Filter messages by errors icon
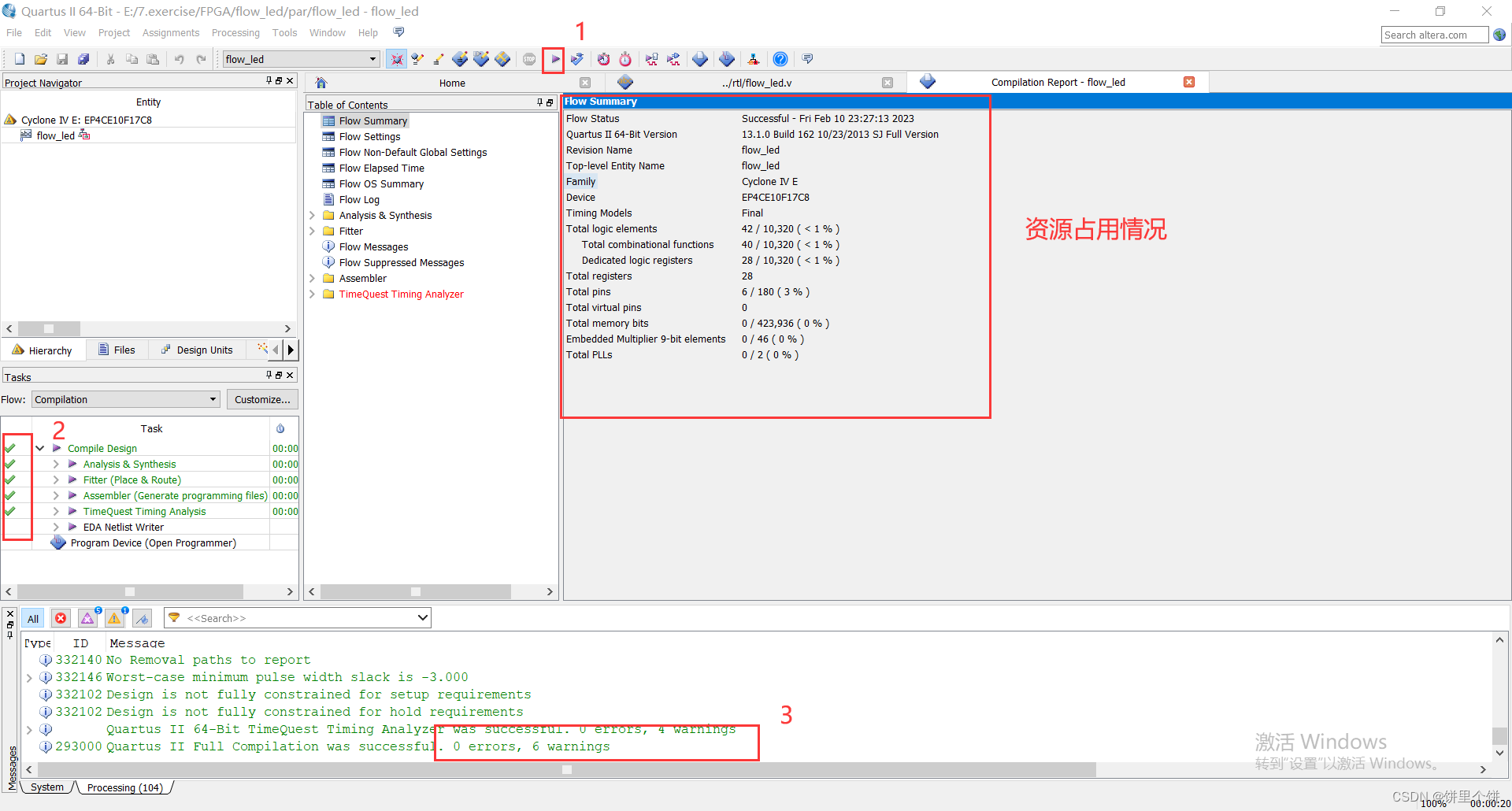The width and height of the screenshot is (1512, 811). pyautogui.click(x=61, y=619)
